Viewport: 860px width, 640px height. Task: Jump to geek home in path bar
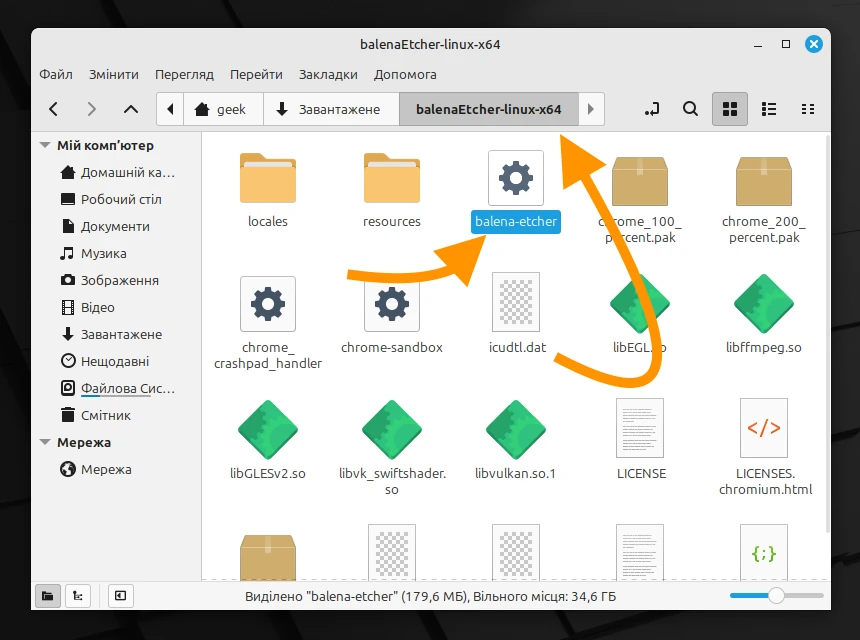[x=223, y=109]
